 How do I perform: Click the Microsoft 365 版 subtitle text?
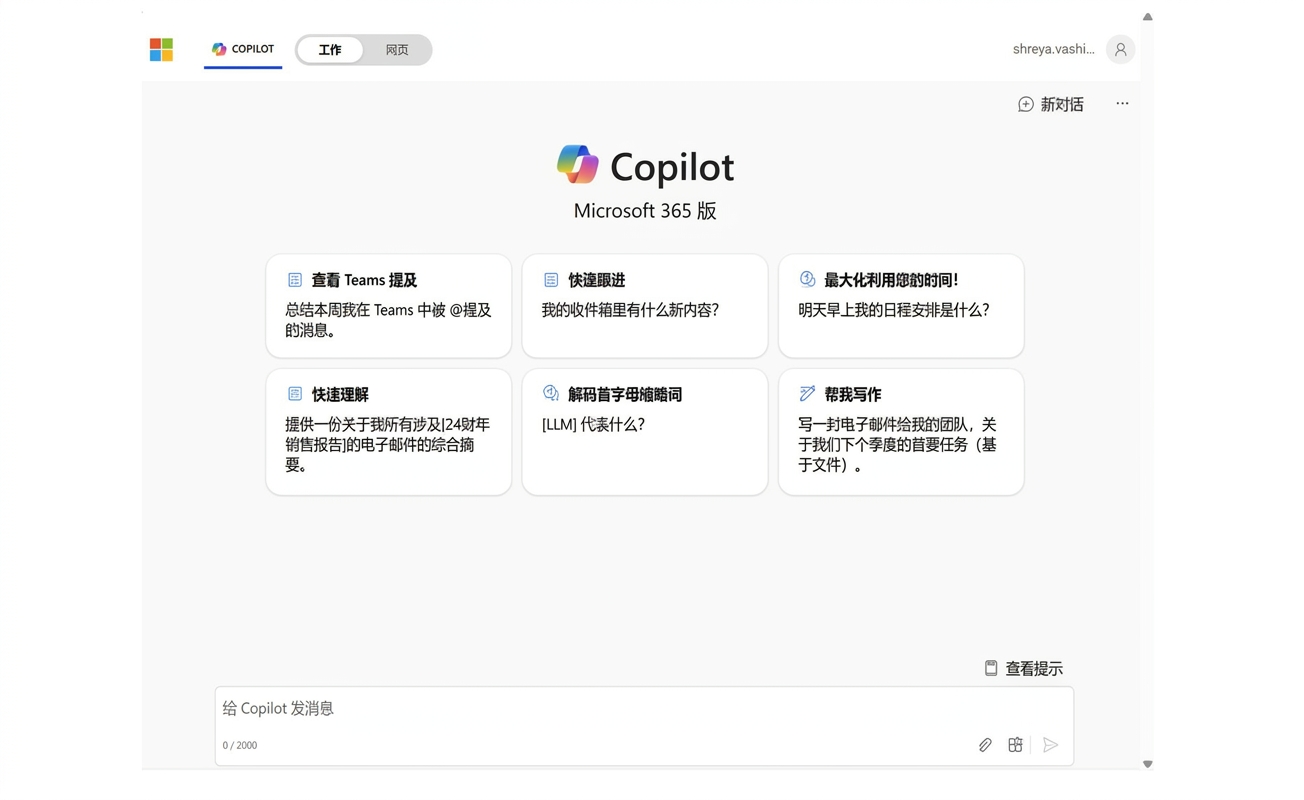[x=645, y=211]
